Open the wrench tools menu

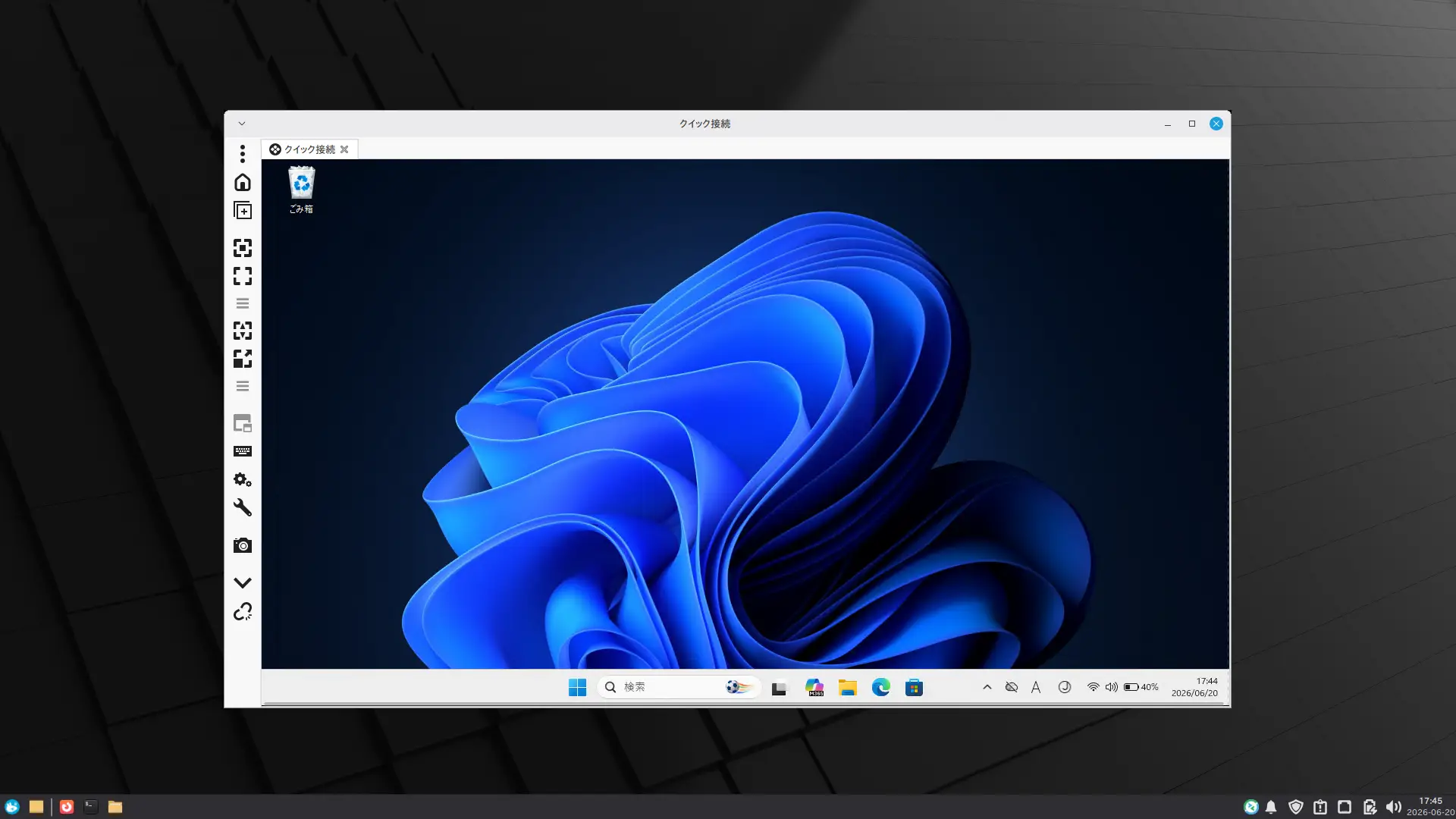point(243,507)
